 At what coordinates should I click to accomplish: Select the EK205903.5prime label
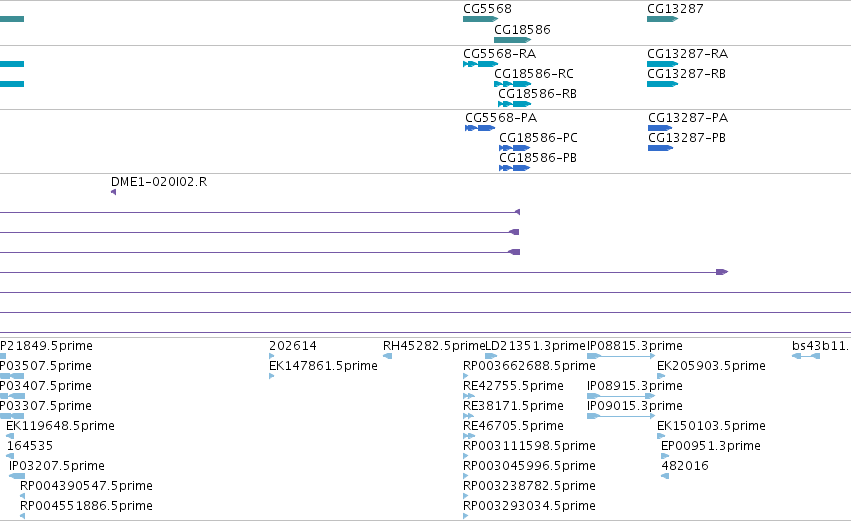[x=711, y=366]
